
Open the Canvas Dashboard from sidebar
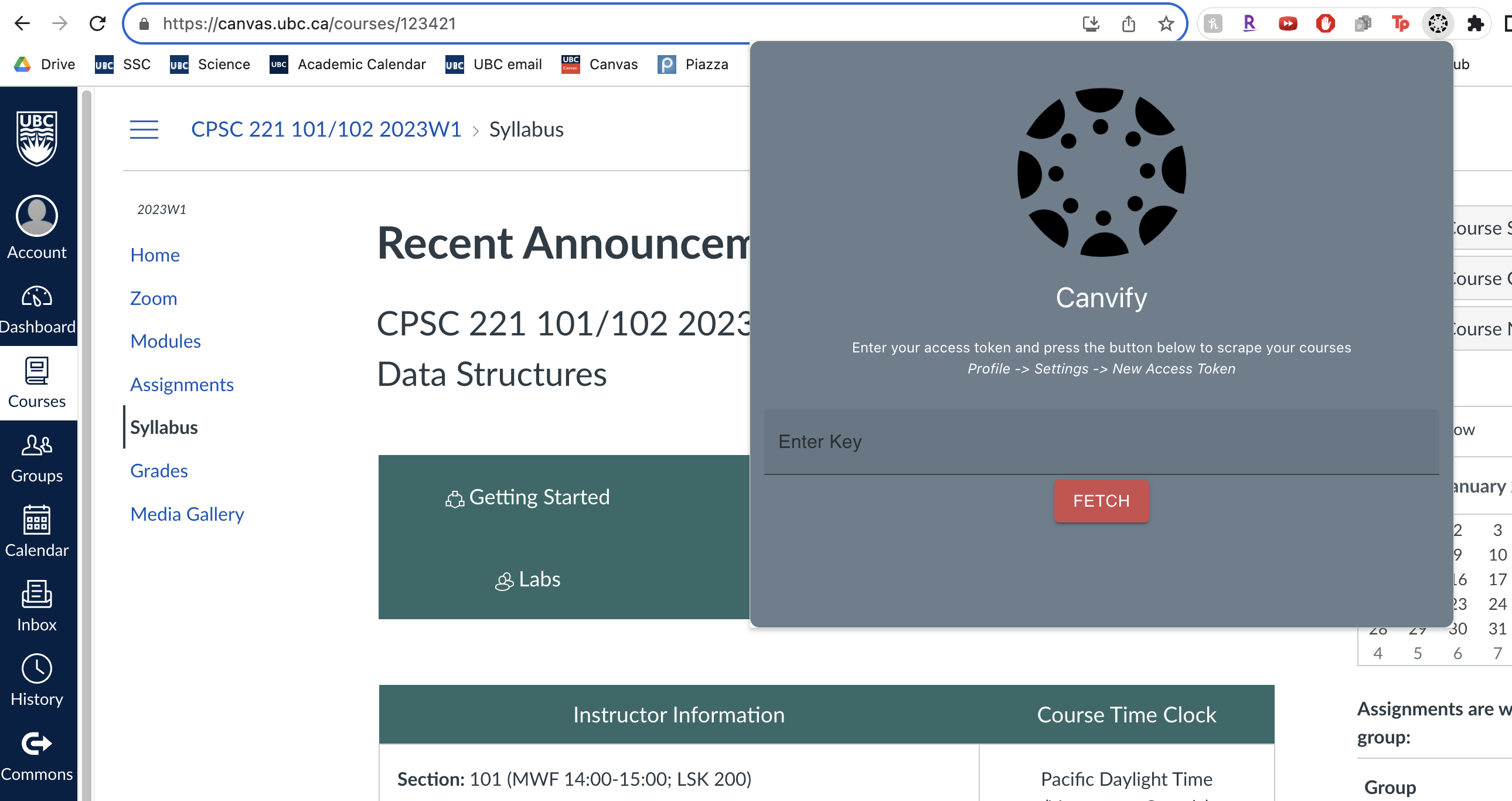pyautogui.click(x=37, y=310)
